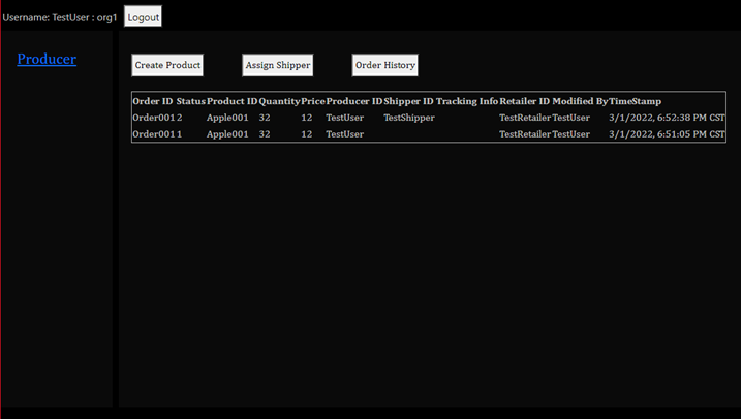The image size is (741, 419).
Task: Select the Price column header
Action: pos(313,101)
